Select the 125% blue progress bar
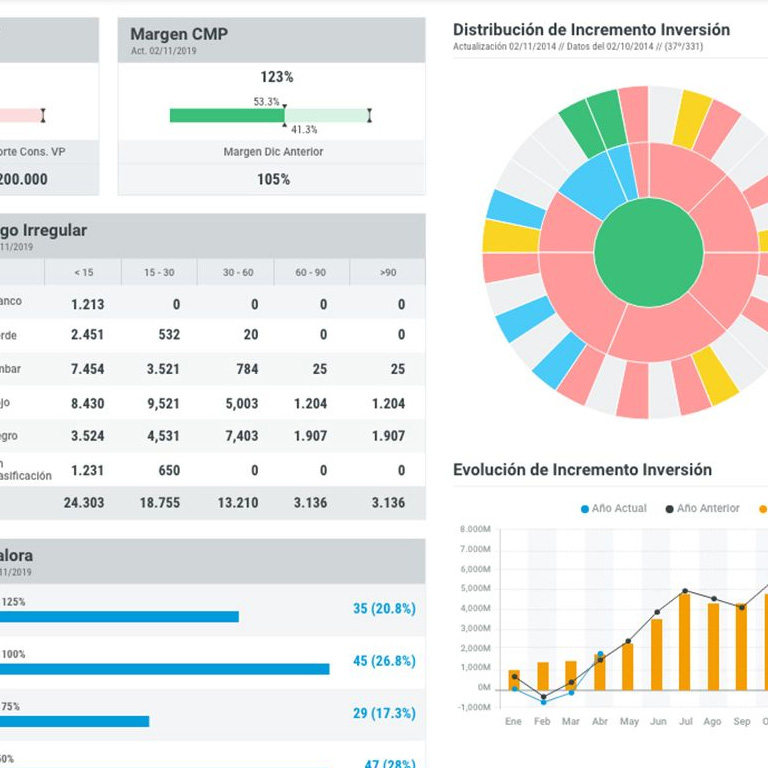Screen dimensions: 768x768 tap(118, 617)
